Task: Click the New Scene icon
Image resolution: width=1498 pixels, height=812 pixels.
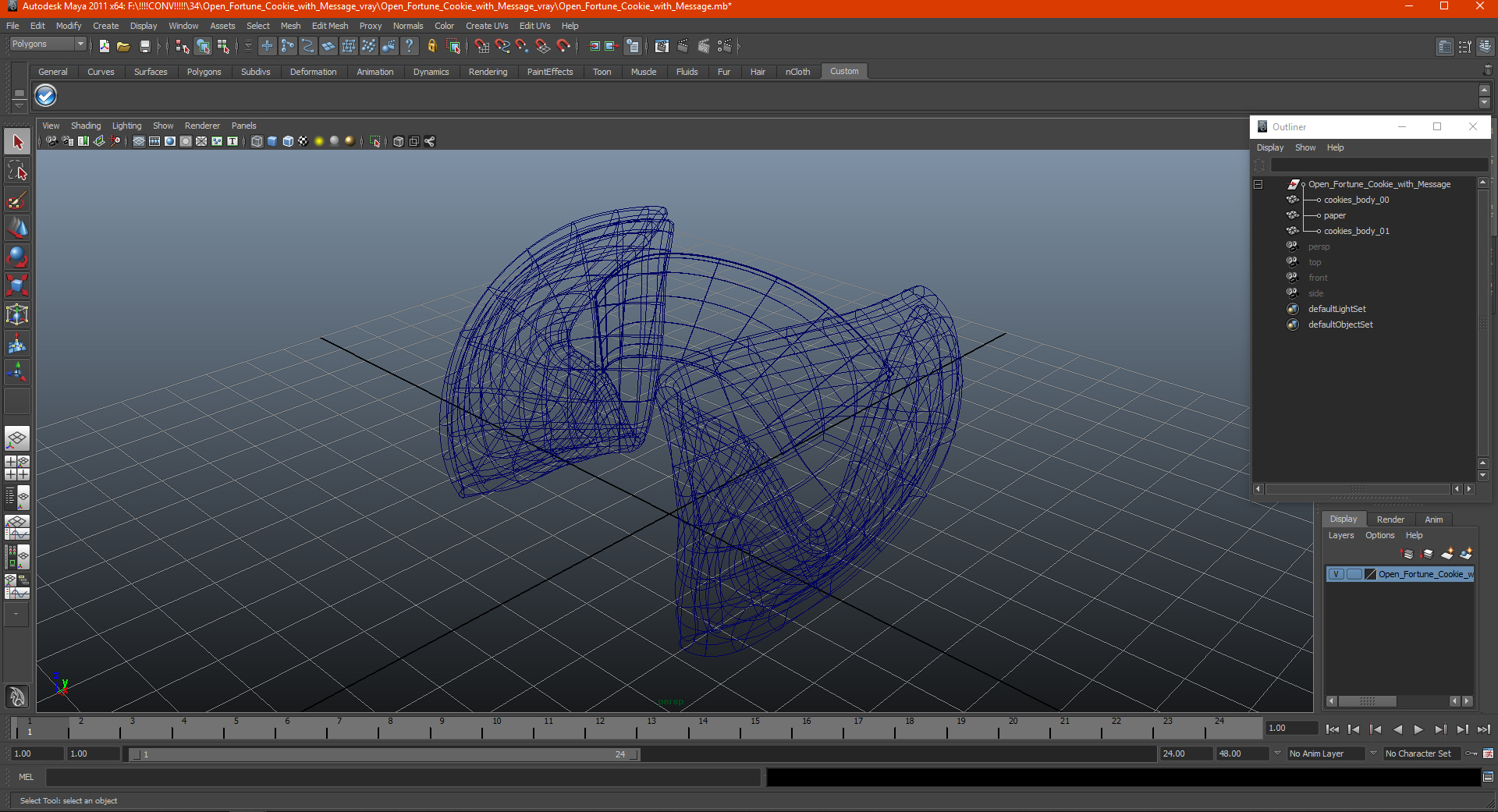Action: pos(104,47)
